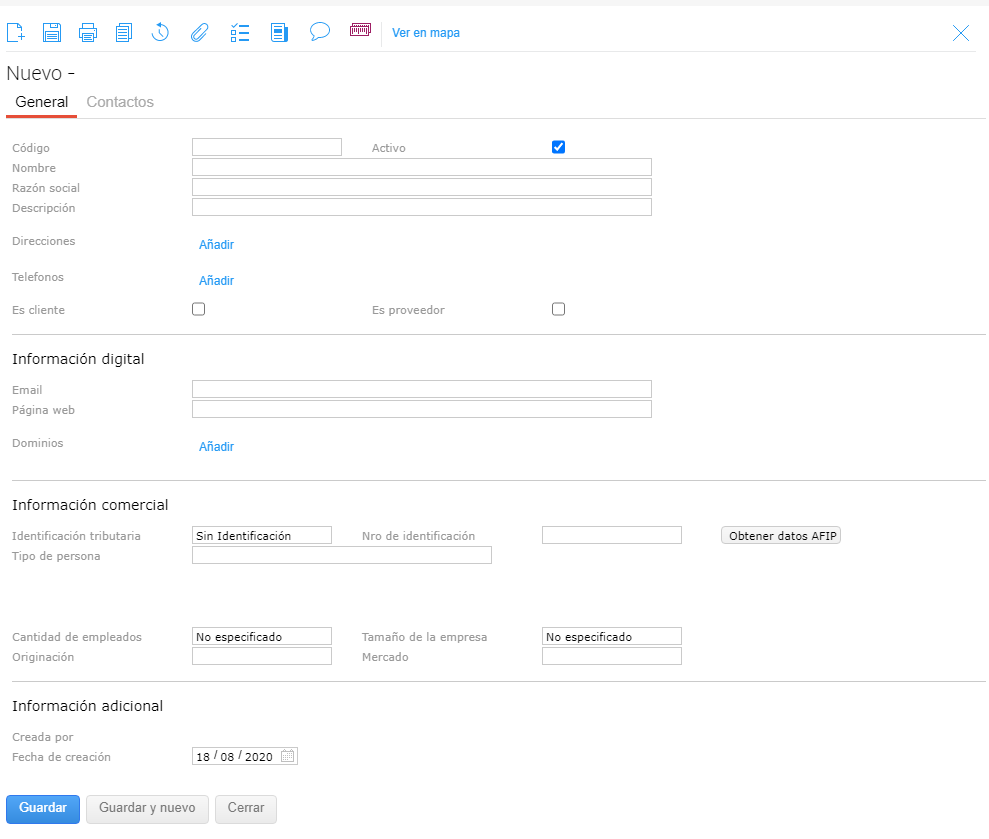The image size is (989, 839).
Task: Click the new document icon
Action: (x=16, y=33)
